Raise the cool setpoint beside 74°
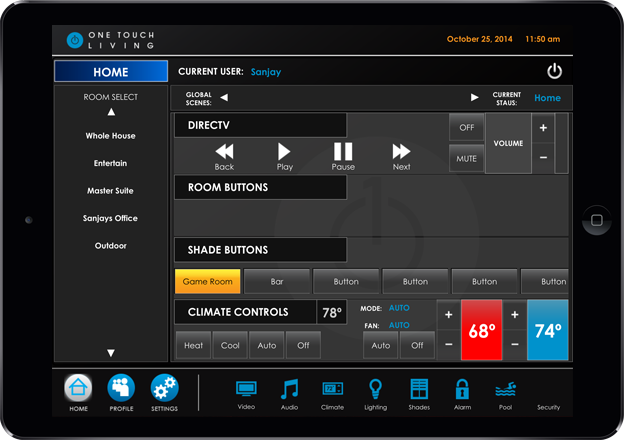The height and width of the screenshot is (440, 624). coord(515,315)
